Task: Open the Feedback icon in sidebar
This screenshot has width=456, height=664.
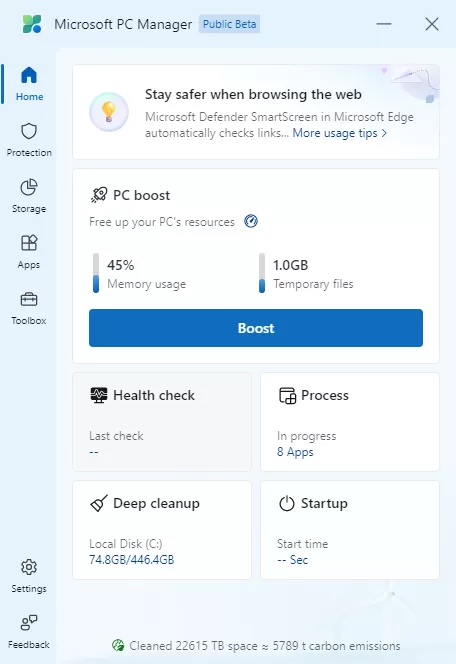Action: pos(29,623)
